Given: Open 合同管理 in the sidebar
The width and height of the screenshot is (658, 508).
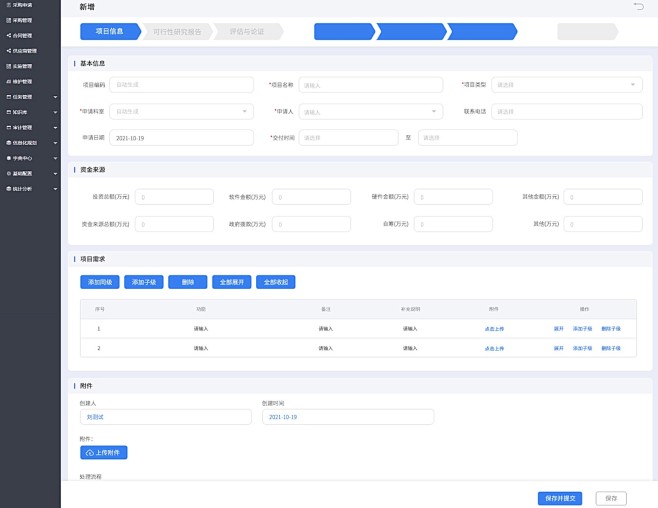Looking at the screenshot, I should [x=22, y=34].
